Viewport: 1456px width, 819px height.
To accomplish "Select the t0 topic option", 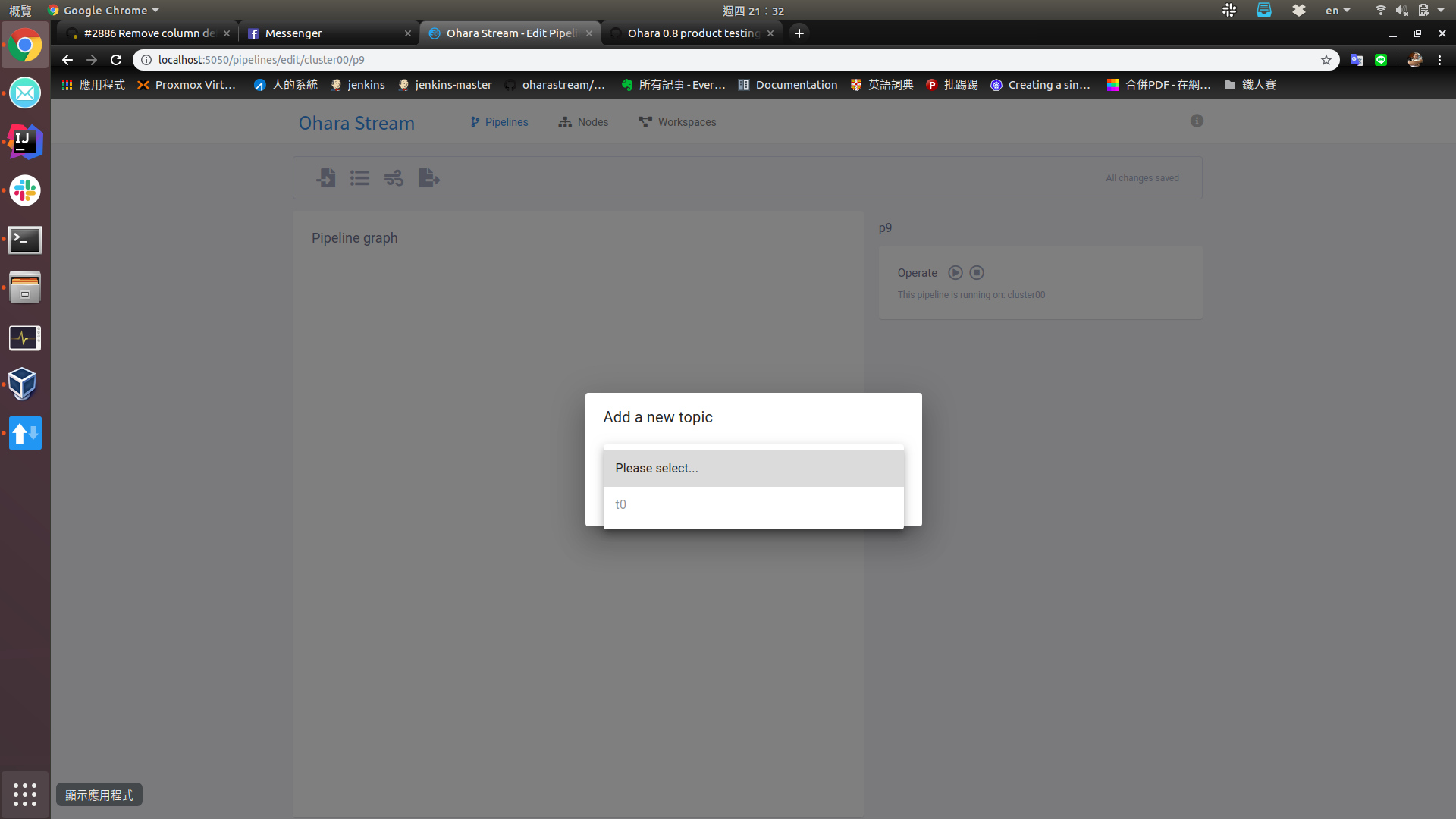I will pos(753,505).
